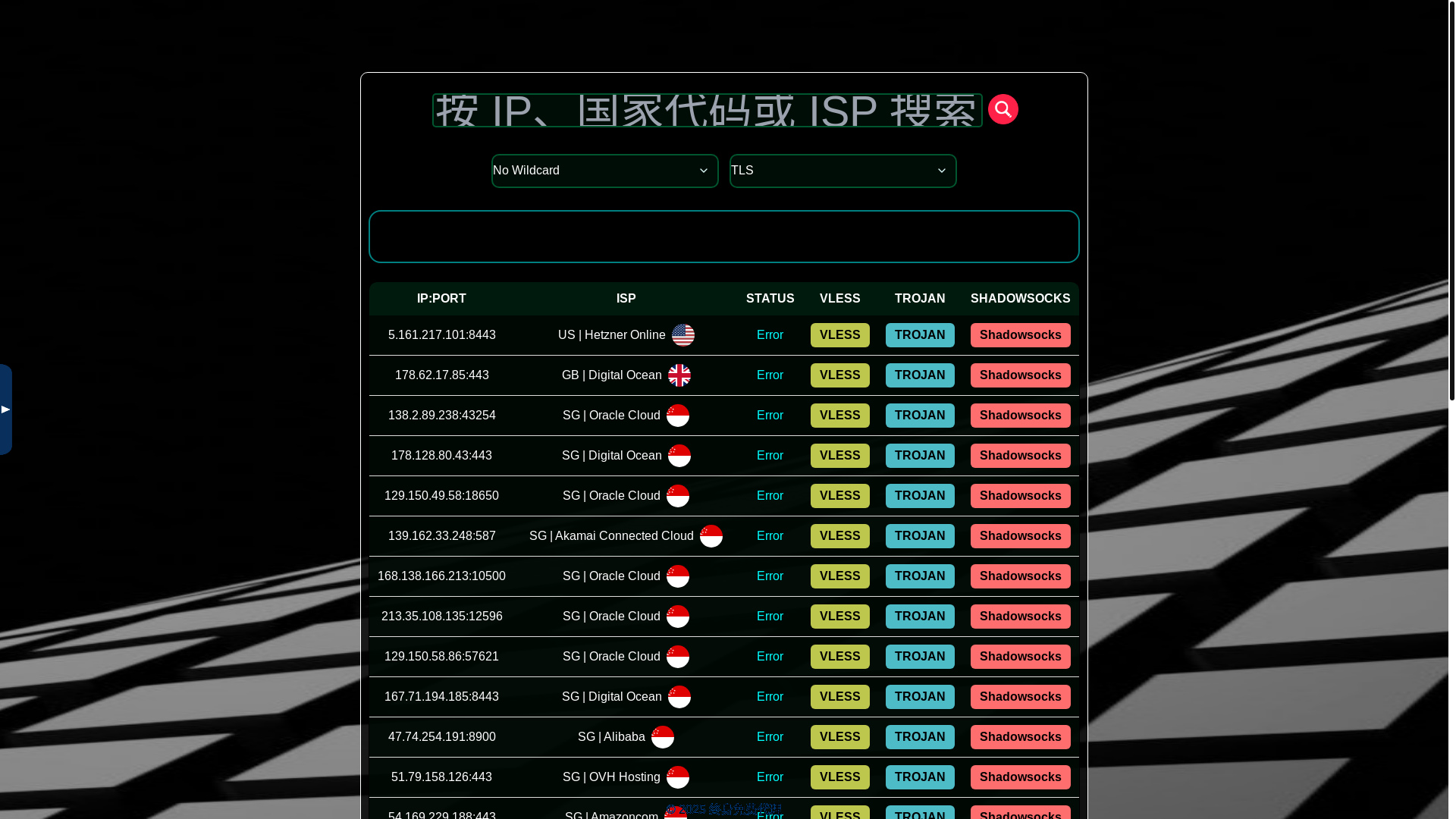The height and width of the screenshot is (819, 1456).
Task: Click TROJAN for 138.2.89.238:43254
Action: (919, 416)
